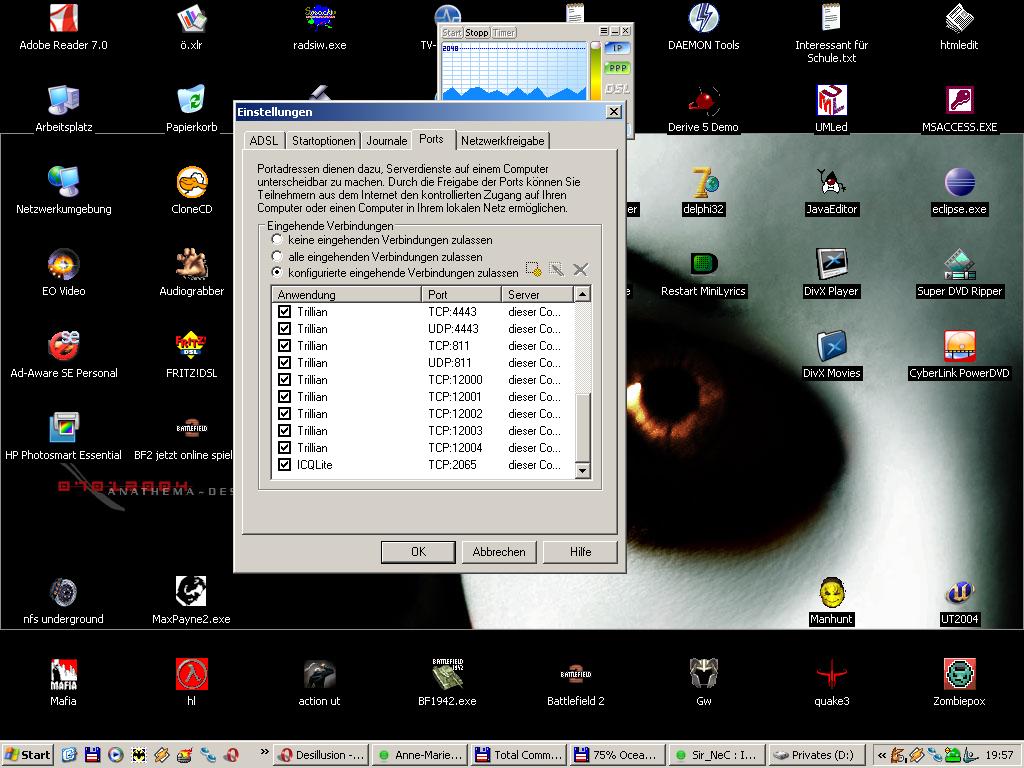Screen dimensions: 1024x768
Task: Confirm settings with OK button
Action: [x=418, y=552]
